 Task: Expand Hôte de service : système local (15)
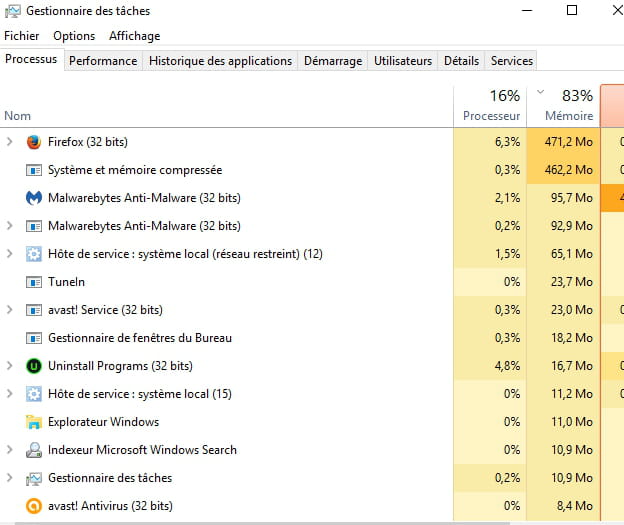(x=10, y=394)
